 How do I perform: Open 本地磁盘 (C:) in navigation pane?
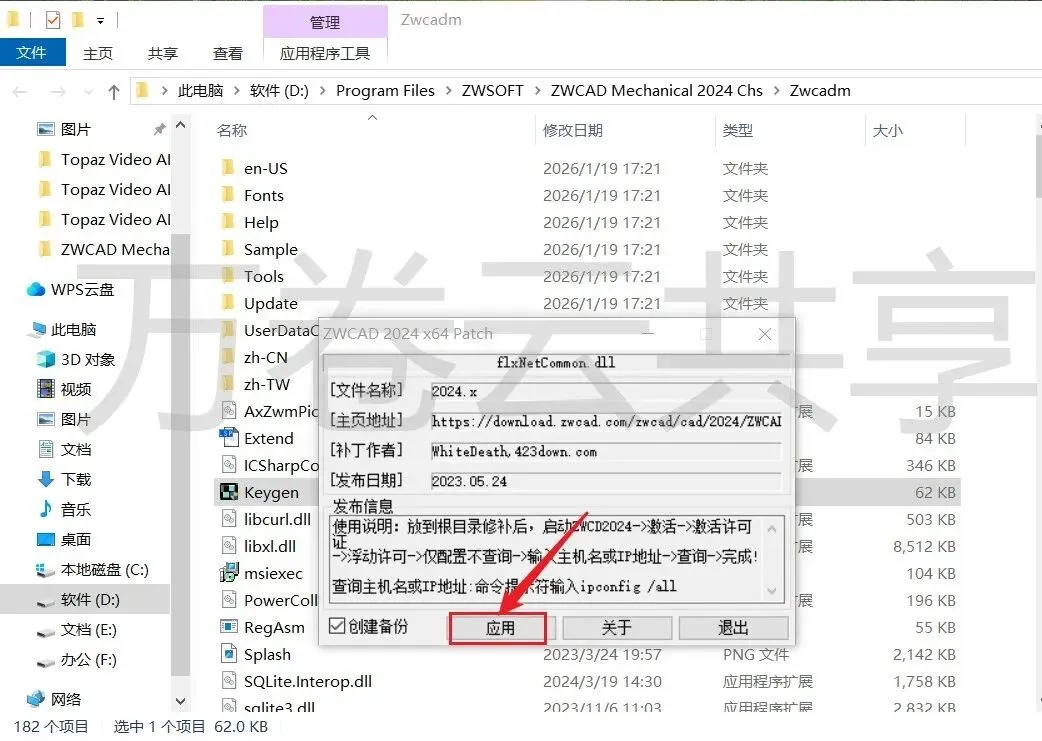[x=104, y=570]
